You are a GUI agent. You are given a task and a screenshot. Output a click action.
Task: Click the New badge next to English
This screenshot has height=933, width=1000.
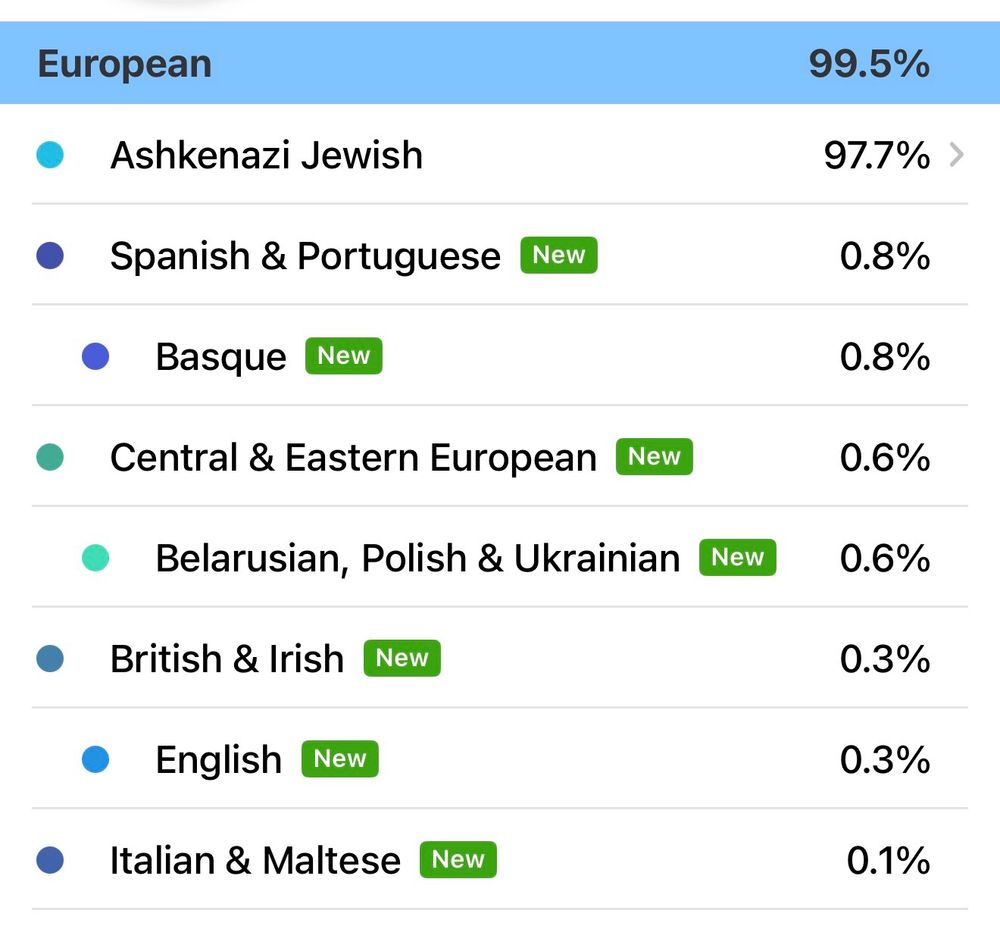339,759
